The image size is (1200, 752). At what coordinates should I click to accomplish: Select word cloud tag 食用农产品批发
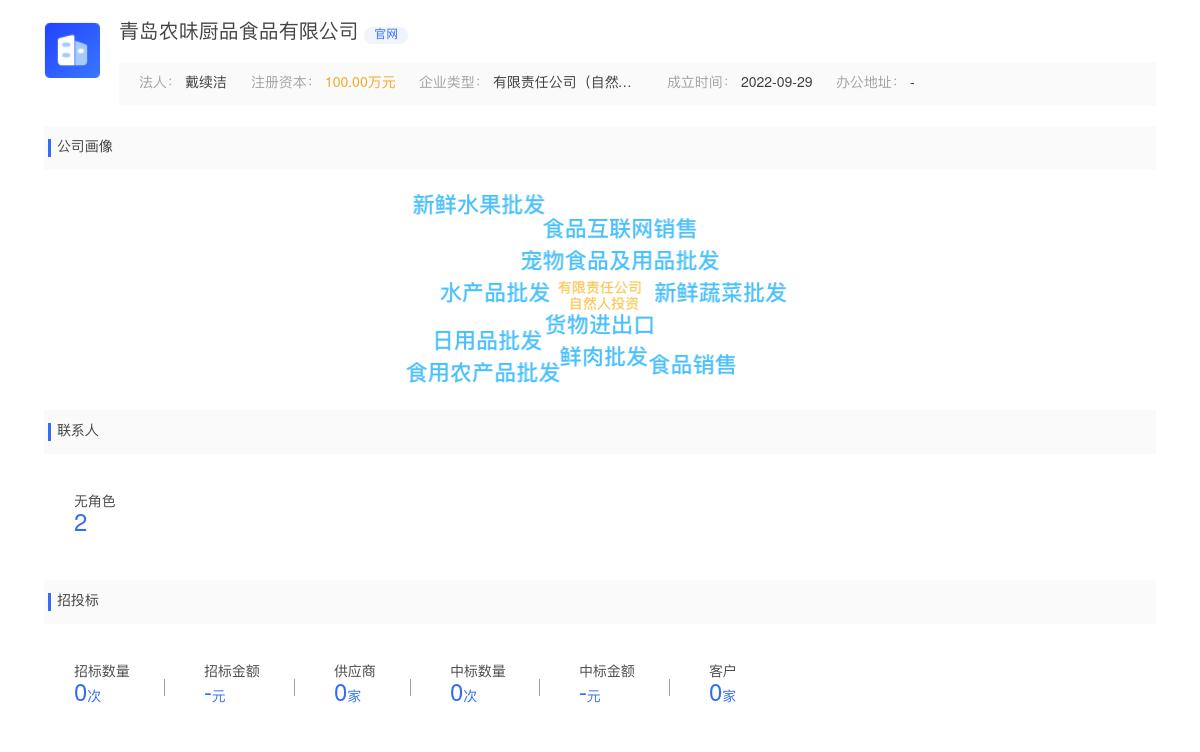483,373
